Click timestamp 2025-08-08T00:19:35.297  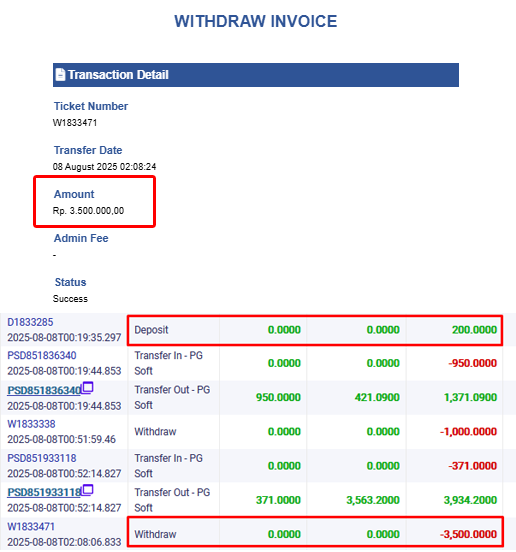coord(64,338)
